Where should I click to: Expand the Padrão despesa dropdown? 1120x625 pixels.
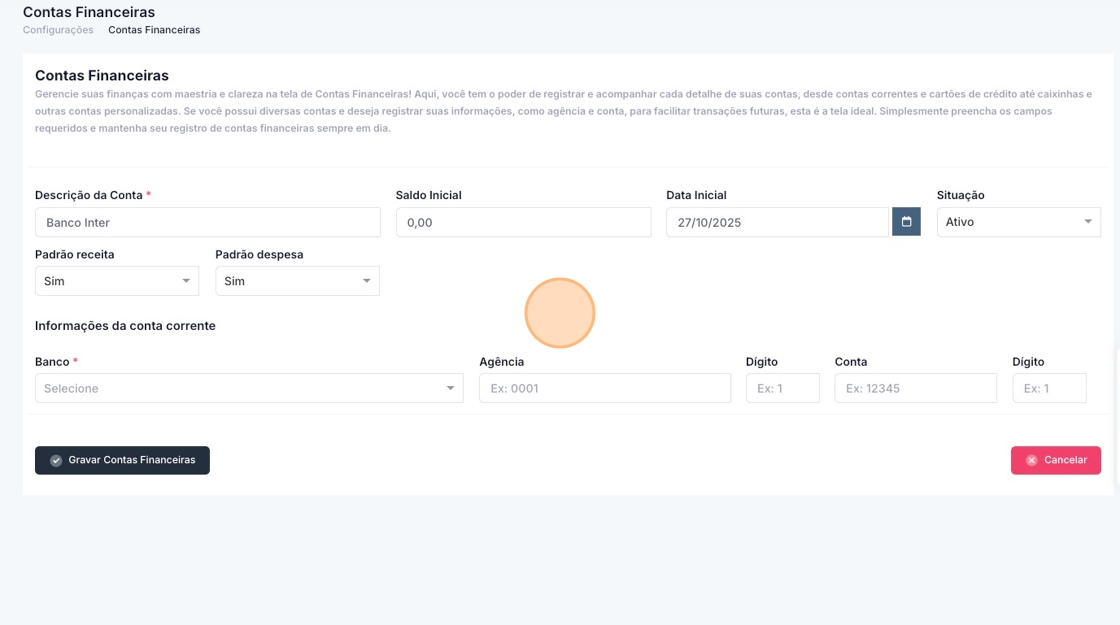(x=297, y=281)
